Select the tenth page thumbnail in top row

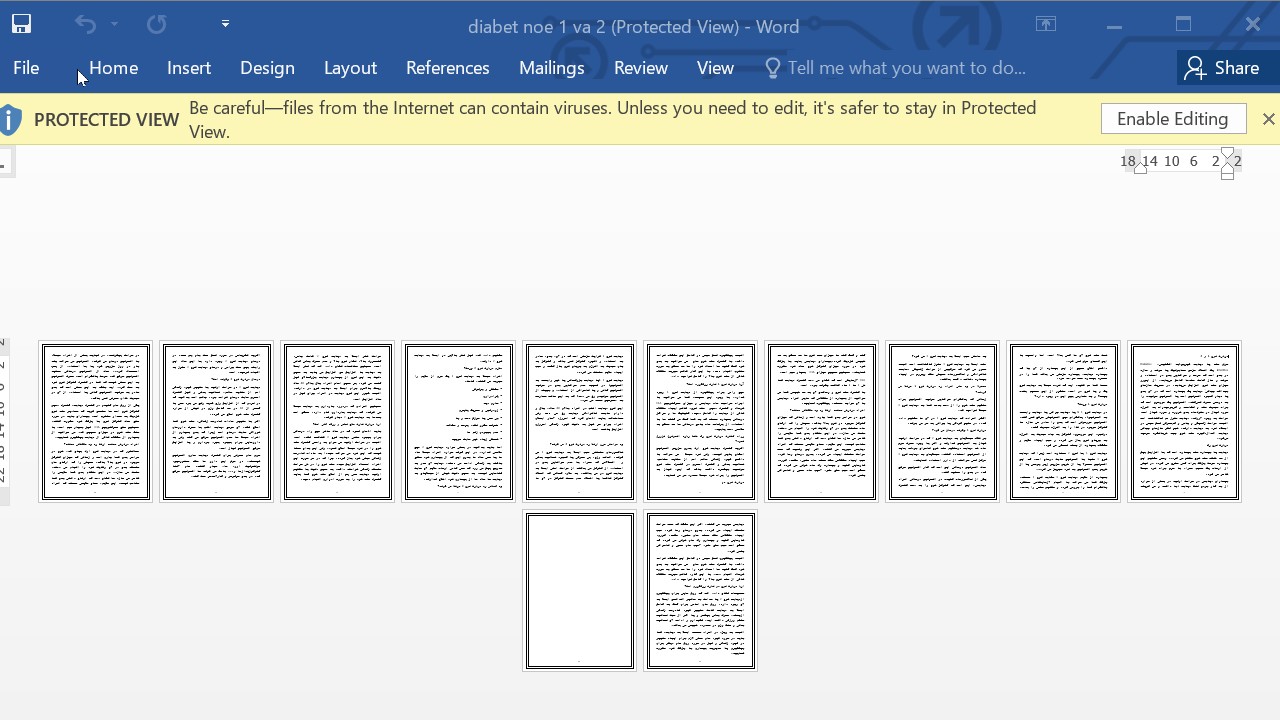tap(1185, 421)
